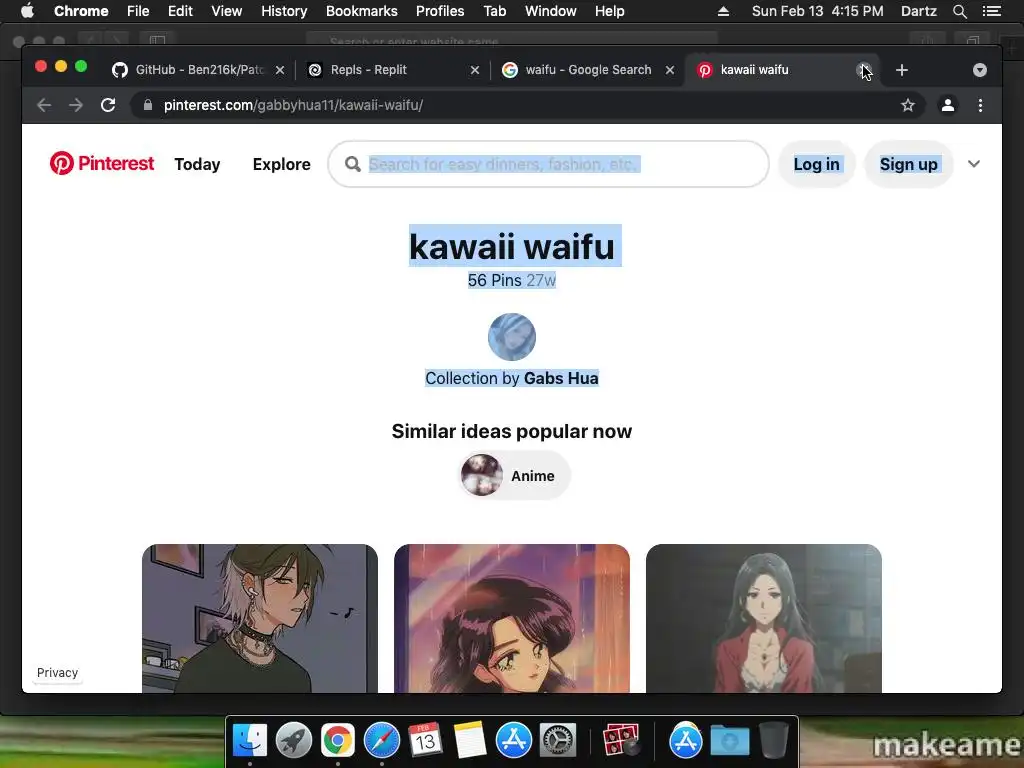Open the View menu
Image resolution: width=1024 pixels, height=768 pixels.
pos(227,11)
